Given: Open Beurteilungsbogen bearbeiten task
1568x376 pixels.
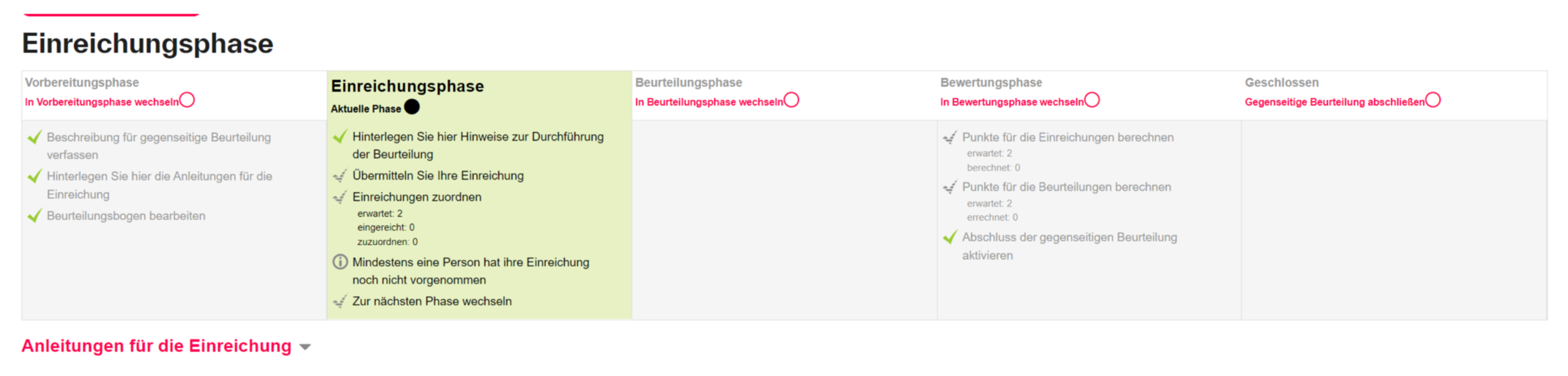Looking at the screenshot, I should click(x=126, y=215).
